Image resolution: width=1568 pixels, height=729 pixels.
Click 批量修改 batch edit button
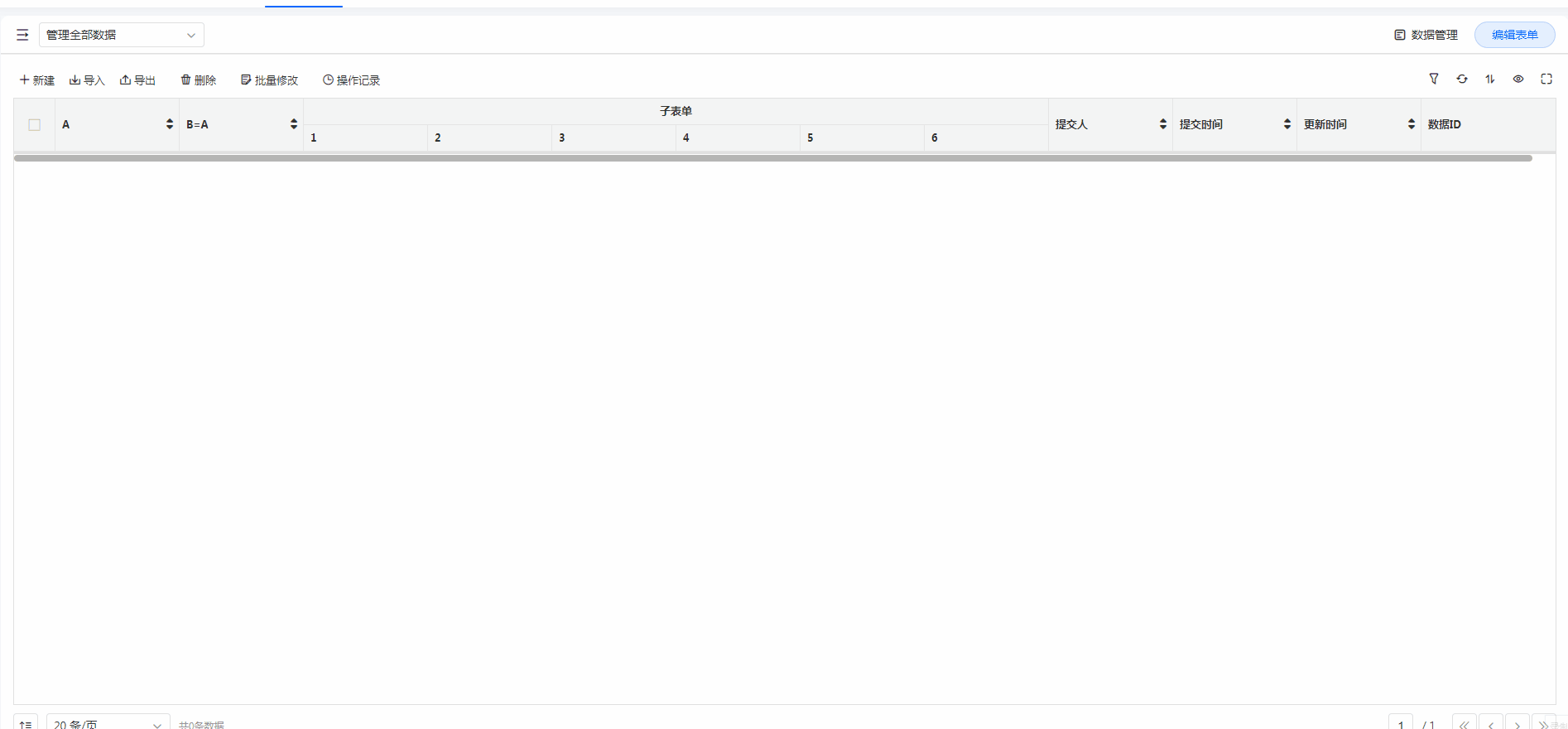click(x=269, y=80)
